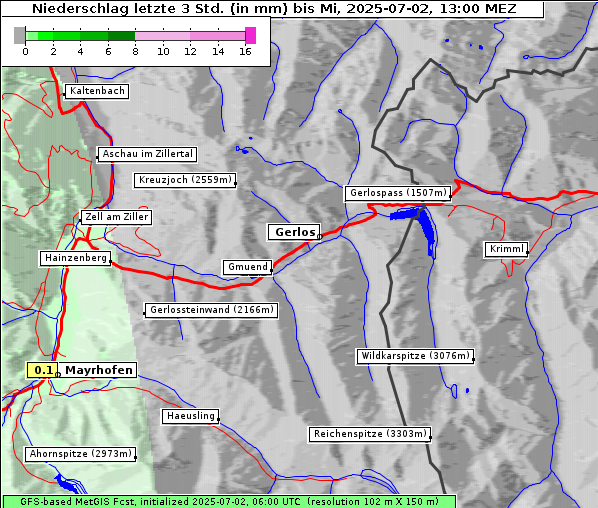Click the green GFS-based MetGIS forecast footer

[x=229, y=502]
